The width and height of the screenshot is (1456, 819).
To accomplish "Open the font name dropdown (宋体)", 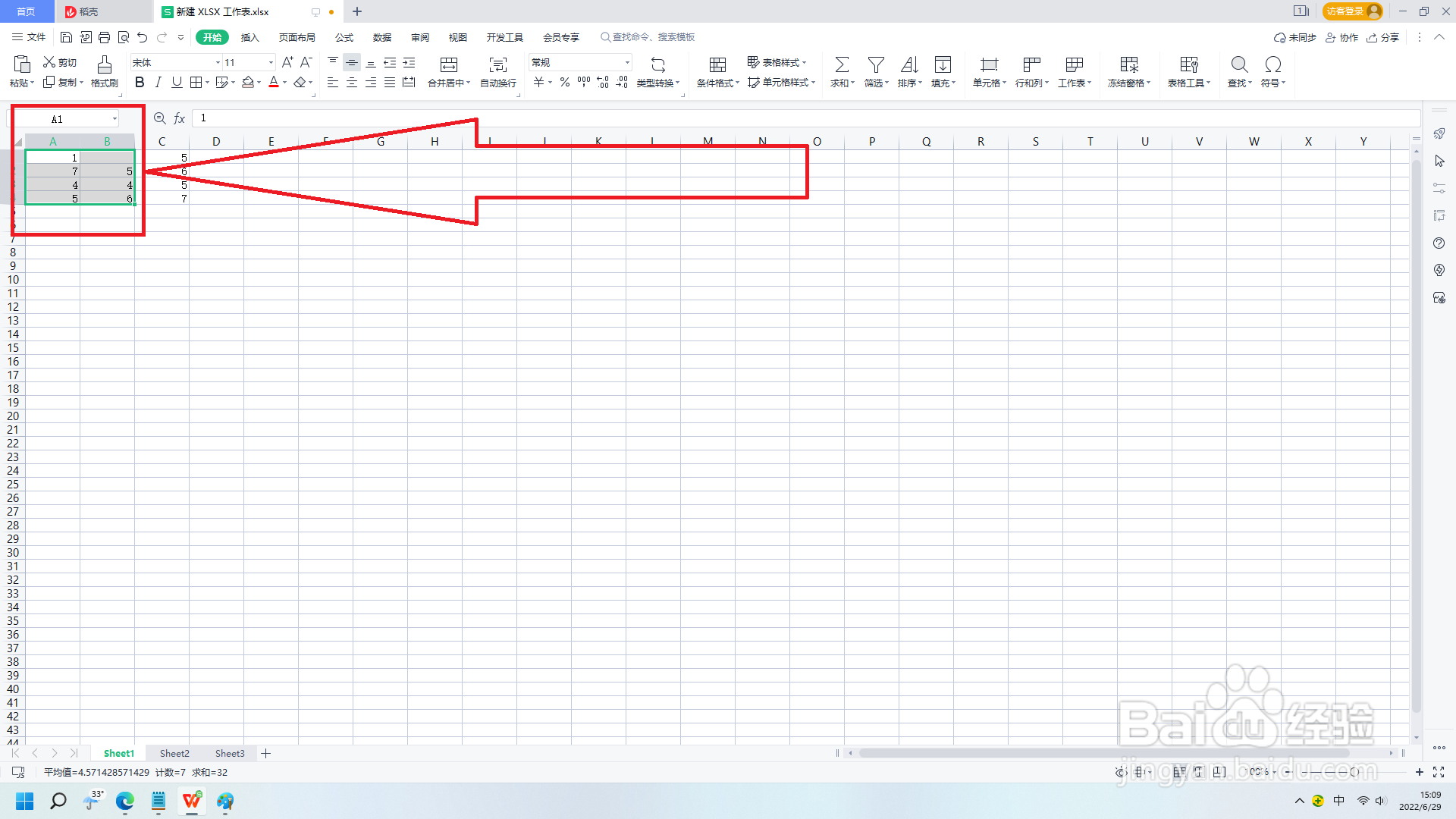I will pyautogui.click(x=218, y=63).
